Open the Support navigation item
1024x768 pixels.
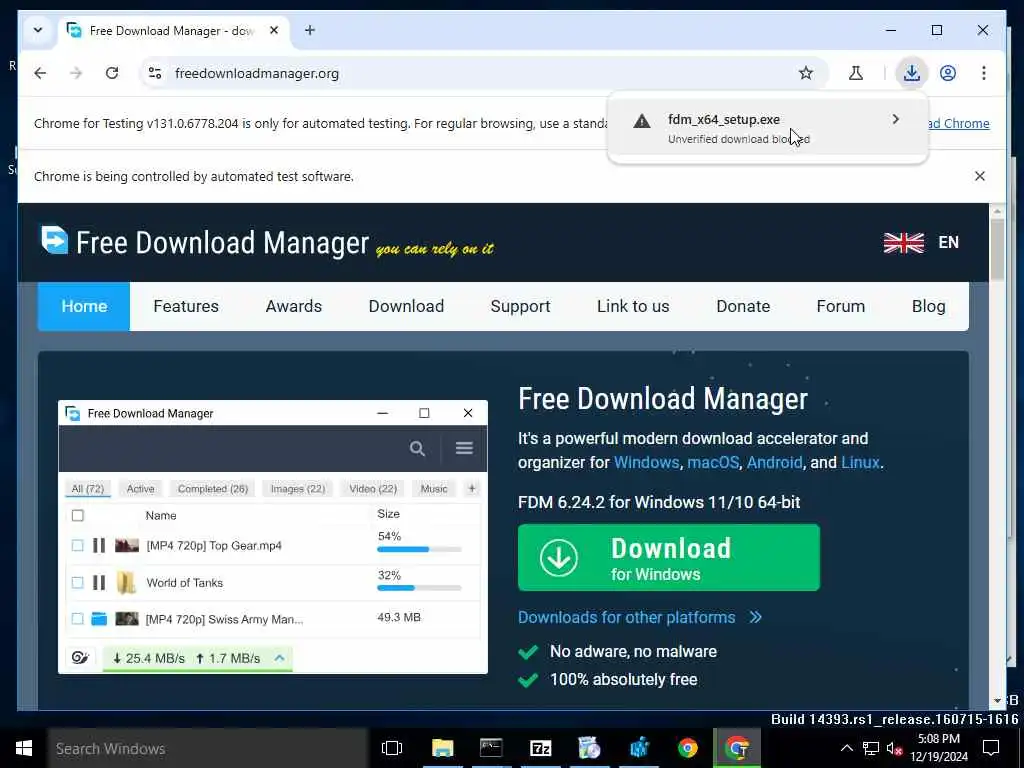(x=520, y=306)
